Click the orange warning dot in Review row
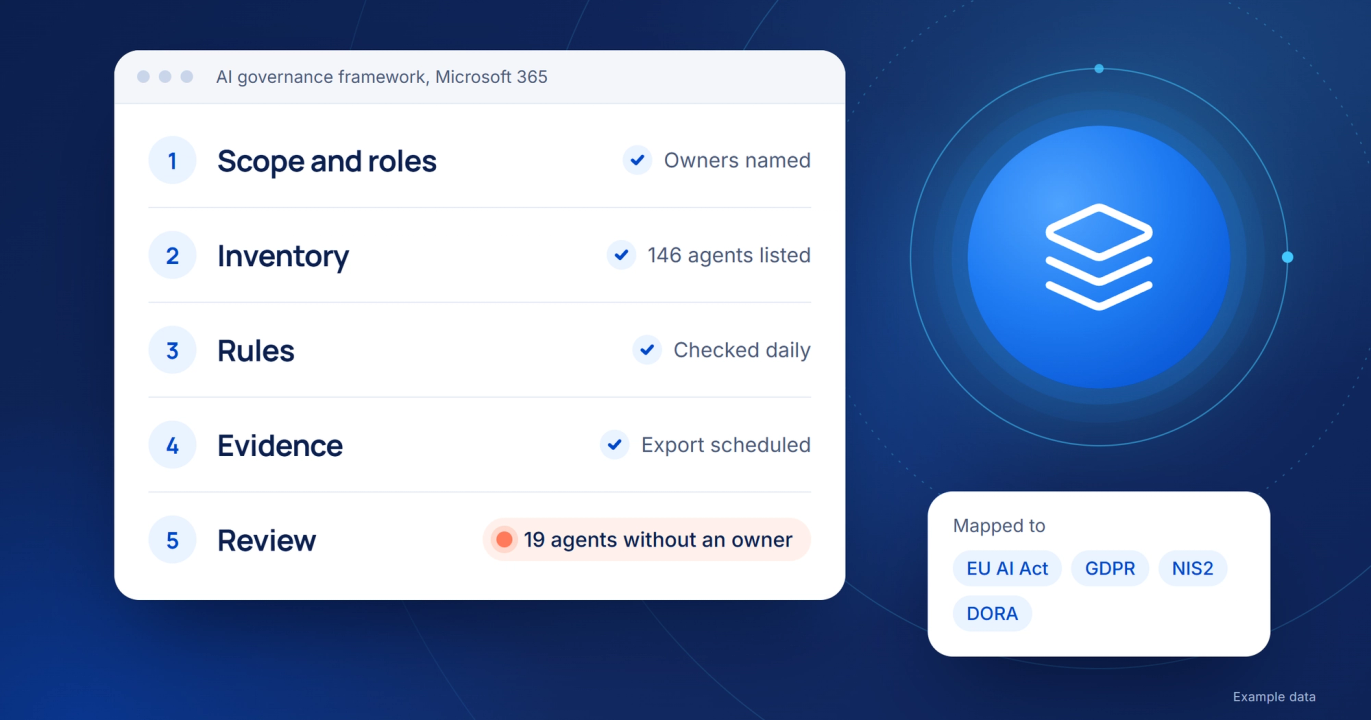This screenshot has height=720, width=1371. 504,540
